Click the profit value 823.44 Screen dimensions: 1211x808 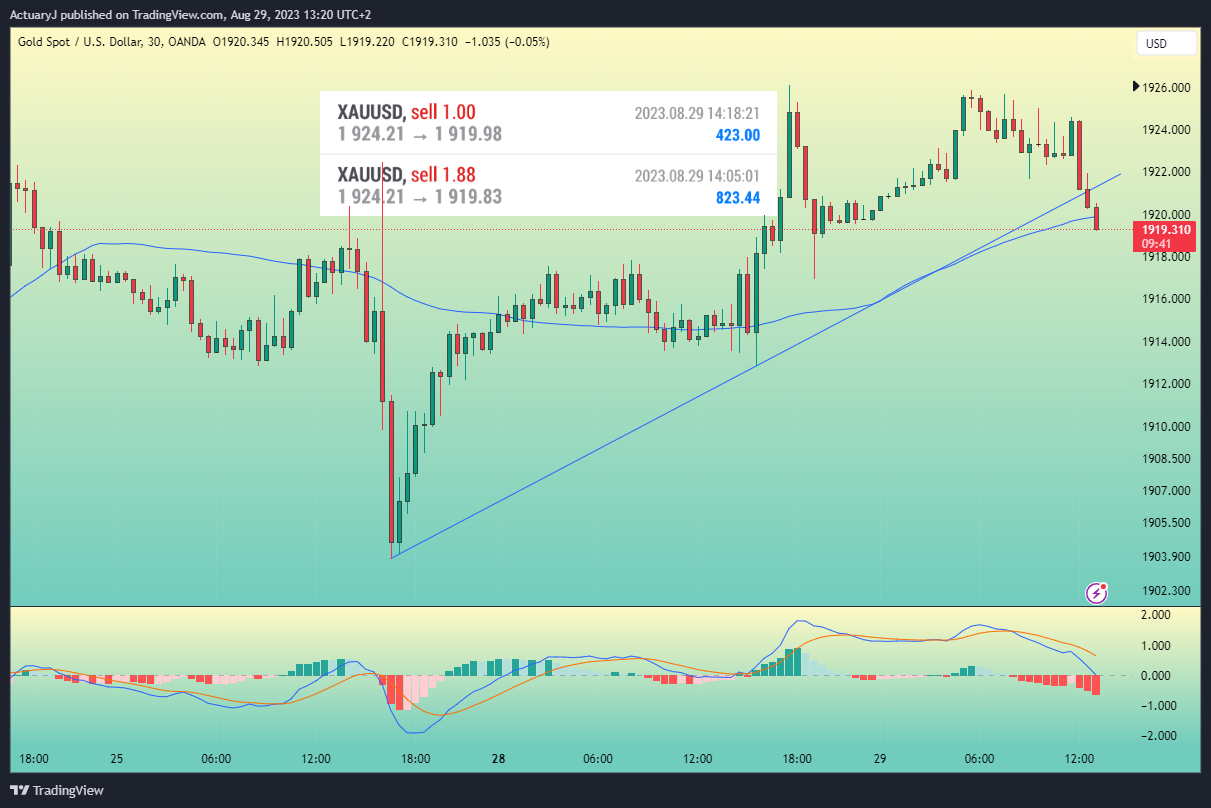tap(738, 198)
